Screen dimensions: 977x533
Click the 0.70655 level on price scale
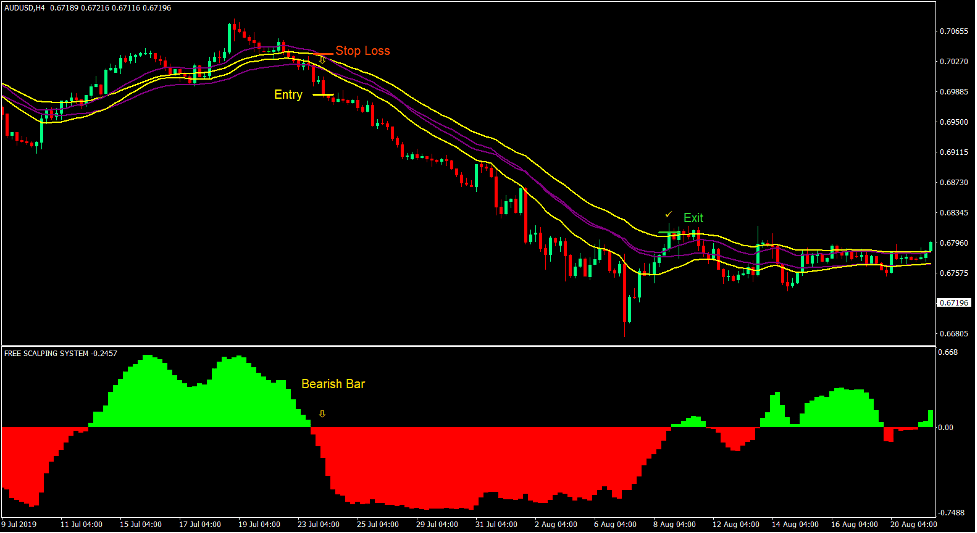[953, 32]
